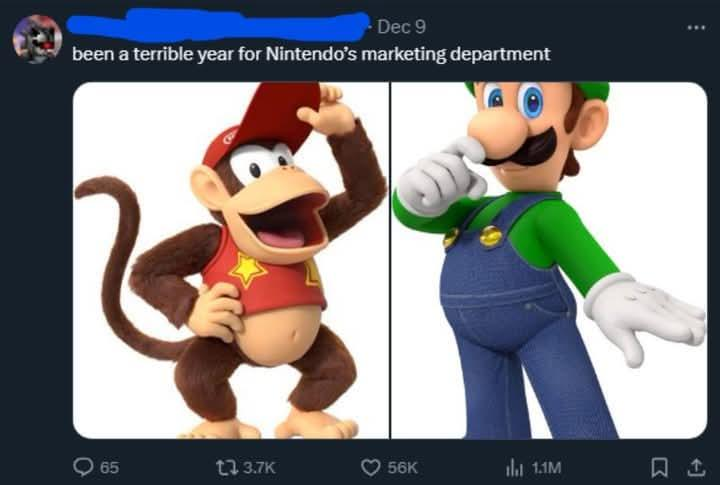This screenshot has height=485, width=720.
Task: Bookmark this tweet
Action: pos(660,468)
